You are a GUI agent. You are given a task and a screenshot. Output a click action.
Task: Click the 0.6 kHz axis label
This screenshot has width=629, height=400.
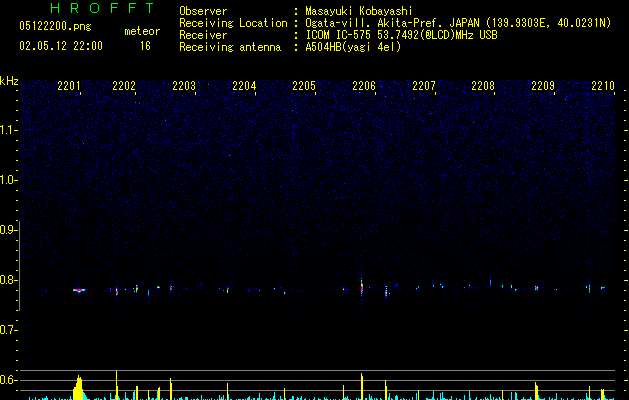click(8, 380)
